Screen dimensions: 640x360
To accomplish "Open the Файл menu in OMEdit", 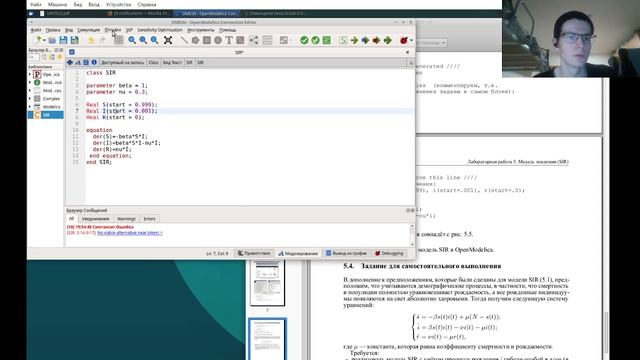I will pos(36,30).
